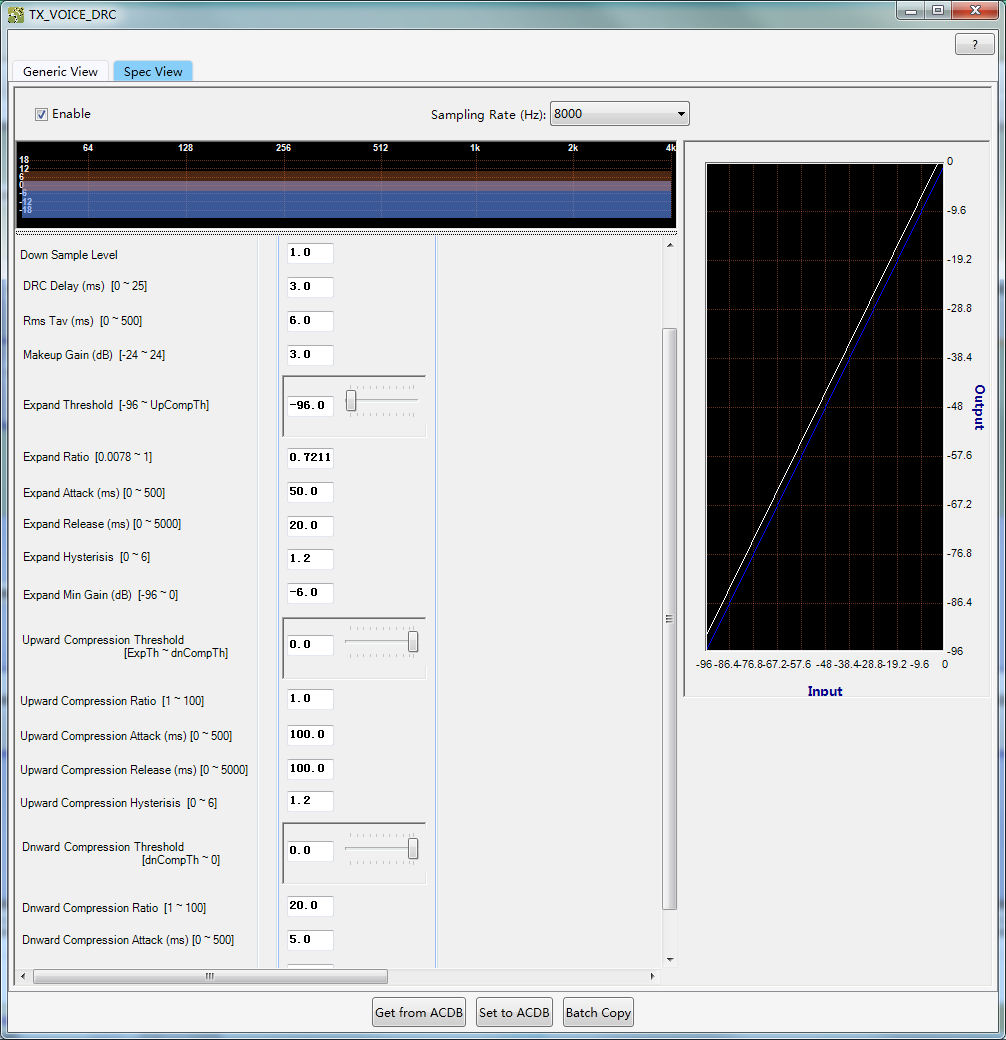Click the horizontal scroll right arrow
Viewport: 1006px width, 1040px height.
click(x=653, y=976)
